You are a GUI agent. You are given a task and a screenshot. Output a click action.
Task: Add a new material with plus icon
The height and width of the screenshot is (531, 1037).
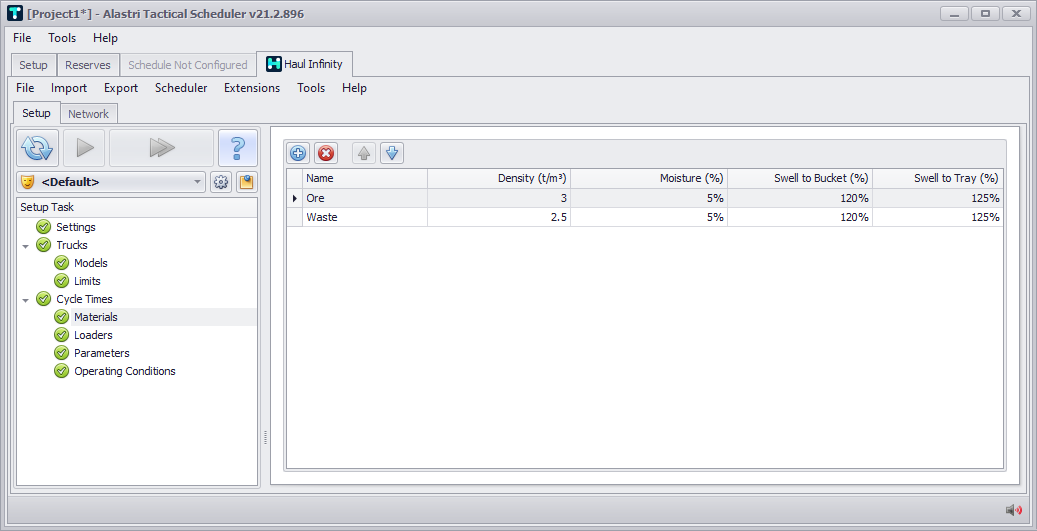click(x=298, y=153)
